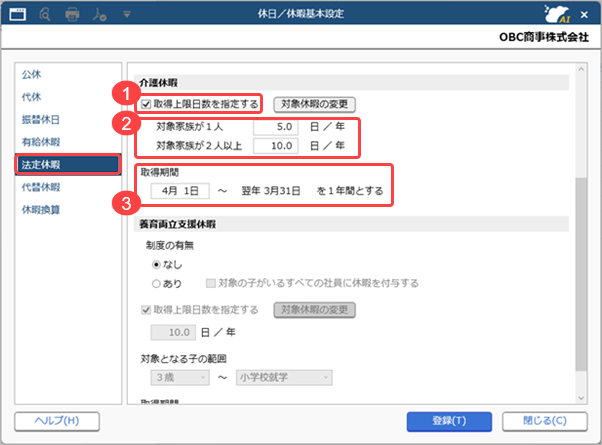Open the print preview magnifier icon
Screen dimensions: 602x445
point(45,15)
